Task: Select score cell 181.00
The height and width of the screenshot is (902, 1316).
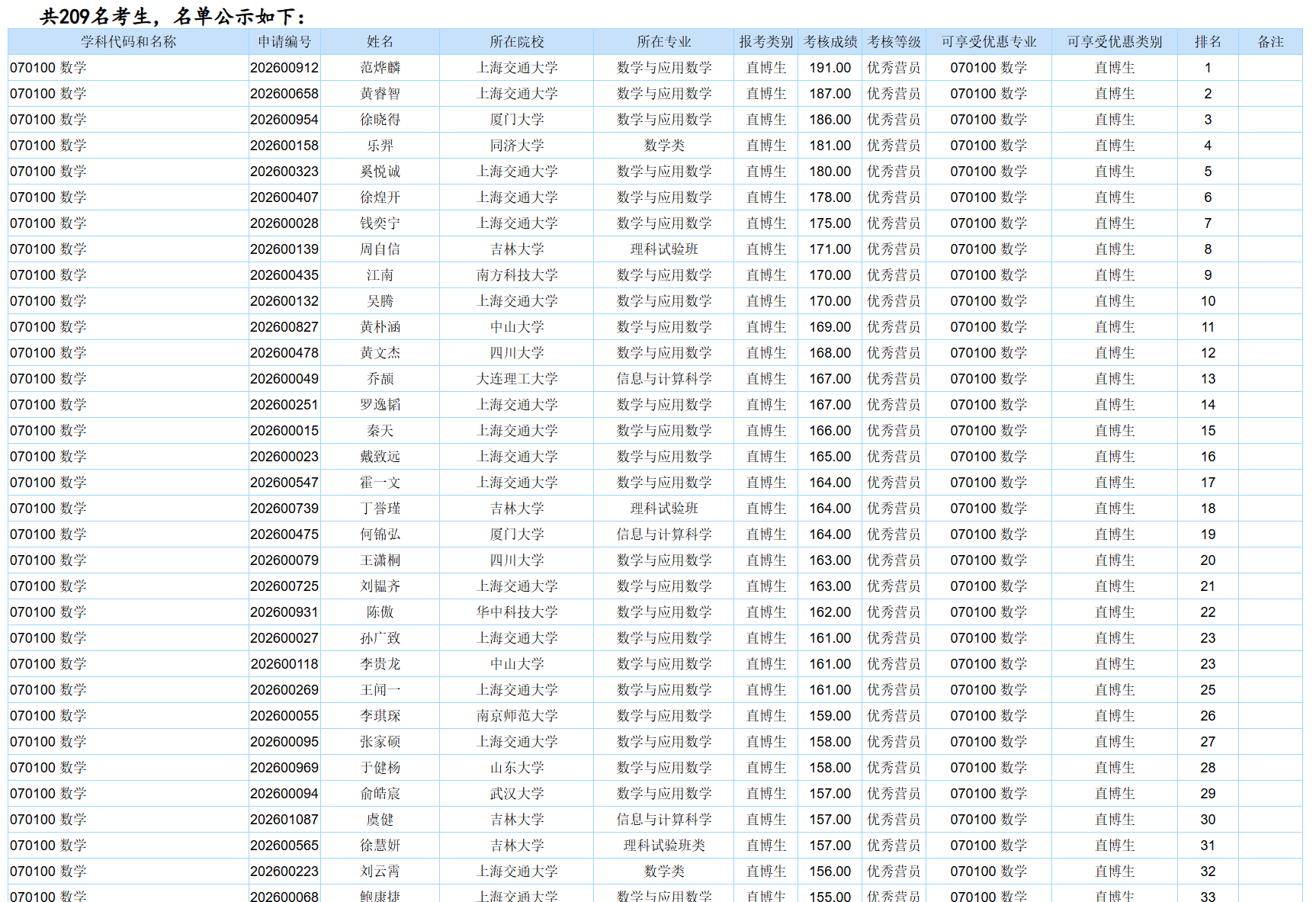Action: 830,146
